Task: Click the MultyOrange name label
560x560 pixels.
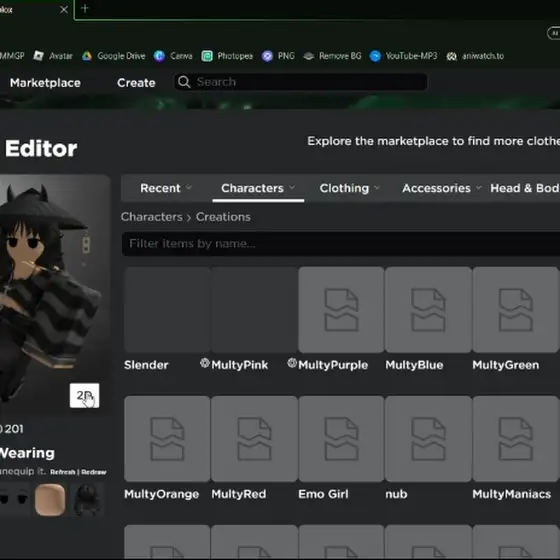Action: click(x=161, y=494)
